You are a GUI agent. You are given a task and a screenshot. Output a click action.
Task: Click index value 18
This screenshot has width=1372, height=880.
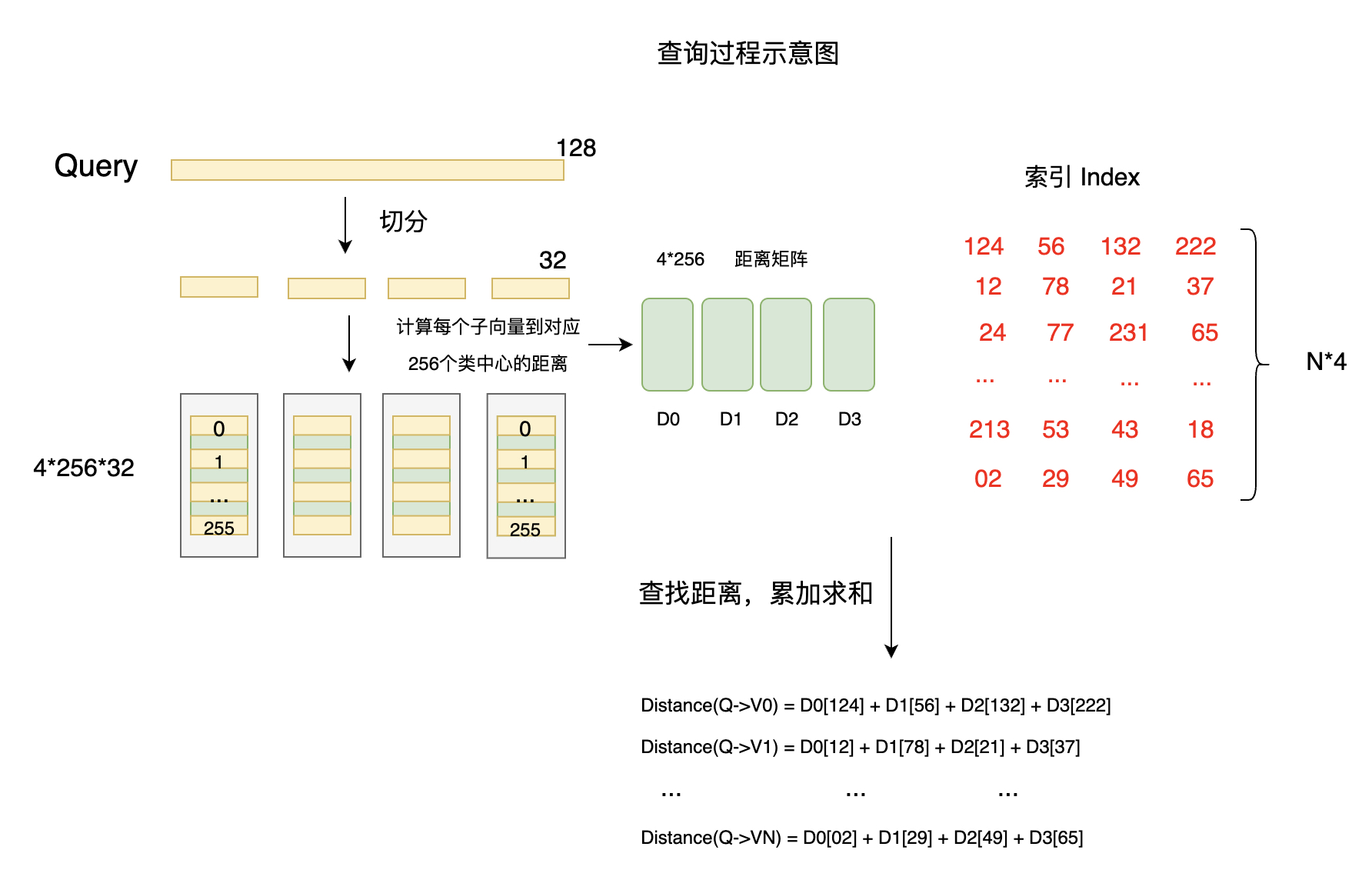tap(1201, 429)
